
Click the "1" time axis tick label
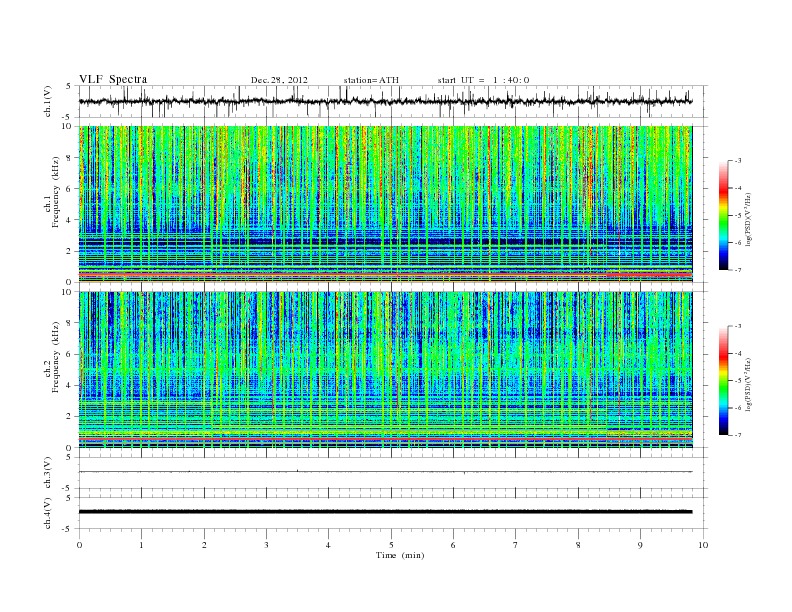coord(141,545)
